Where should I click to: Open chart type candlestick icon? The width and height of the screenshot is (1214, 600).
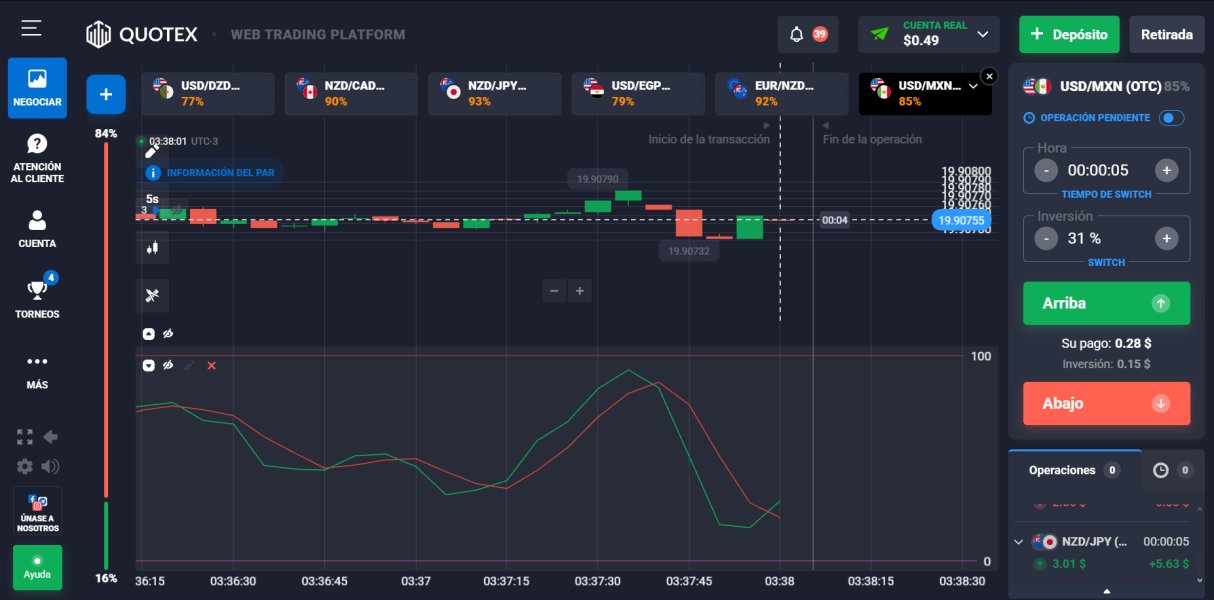(152, 247)
